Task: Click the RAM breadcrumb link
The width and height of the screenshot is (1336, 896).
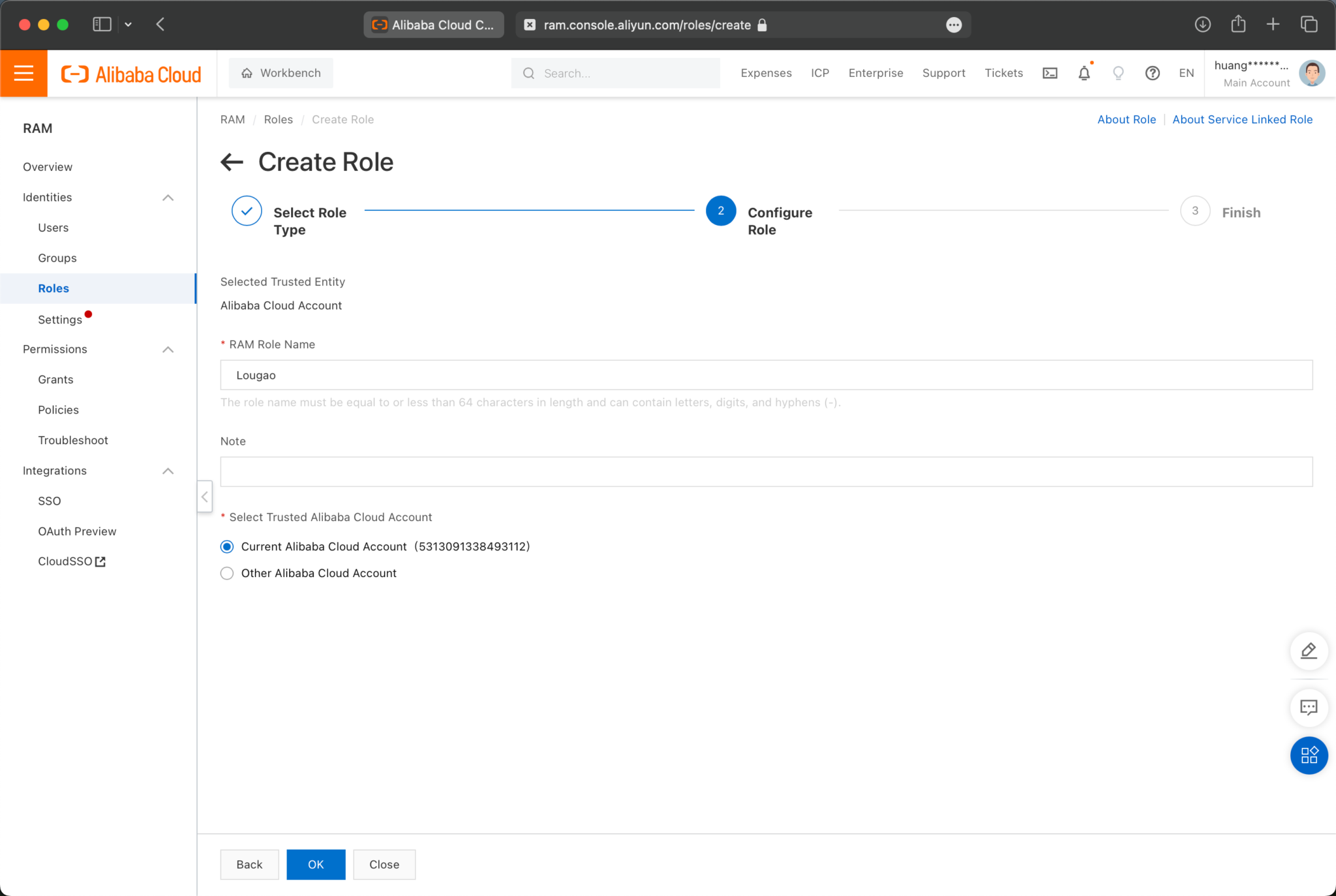Action: [x=232, y=119]
